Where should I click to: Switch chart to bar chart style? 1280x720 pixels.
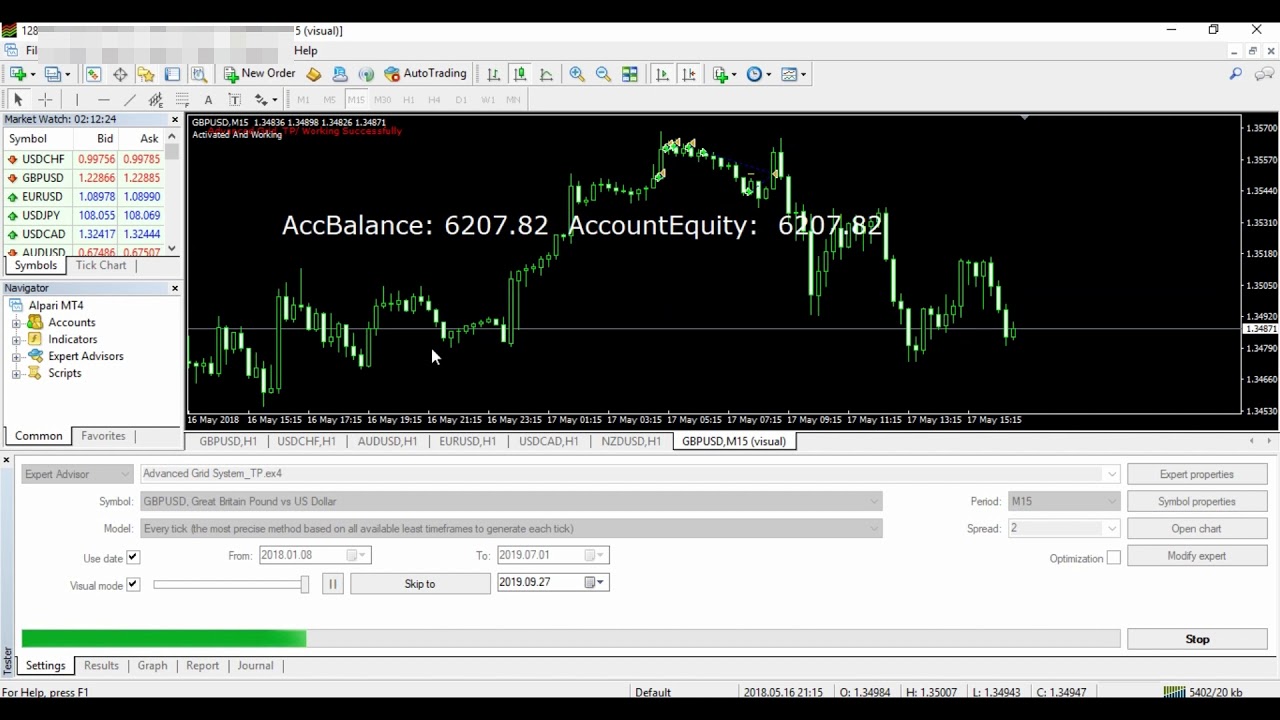pyautogui.click(x=494, y=74)
